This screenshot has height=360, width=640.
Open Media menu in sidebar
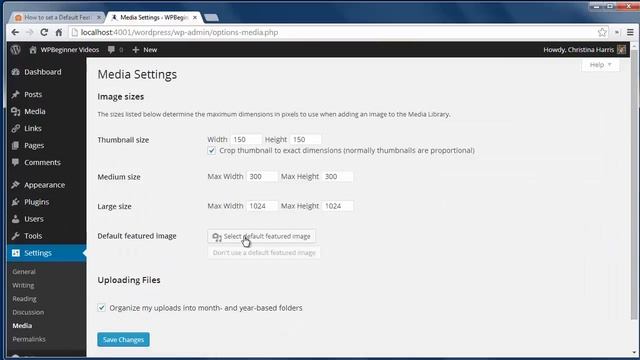(35, 111)
